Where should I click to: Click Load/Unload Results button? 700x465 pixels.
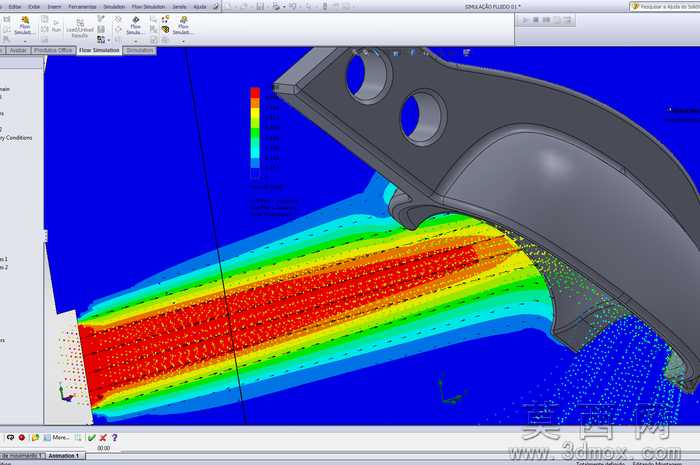[80, 29]
